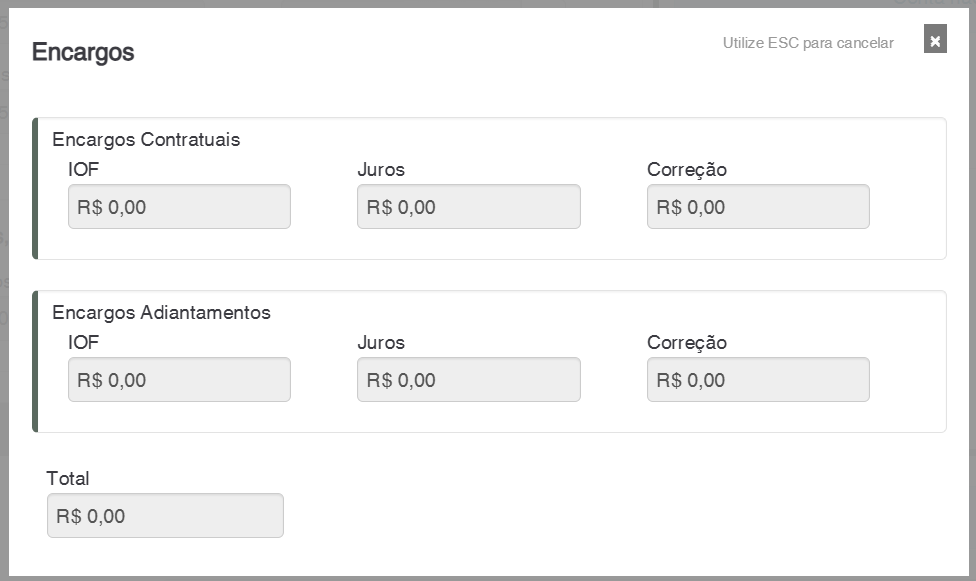Click the Juros label in Encargos Contratuais
This screenshot has width=976, height=581.
coord(381,169)
